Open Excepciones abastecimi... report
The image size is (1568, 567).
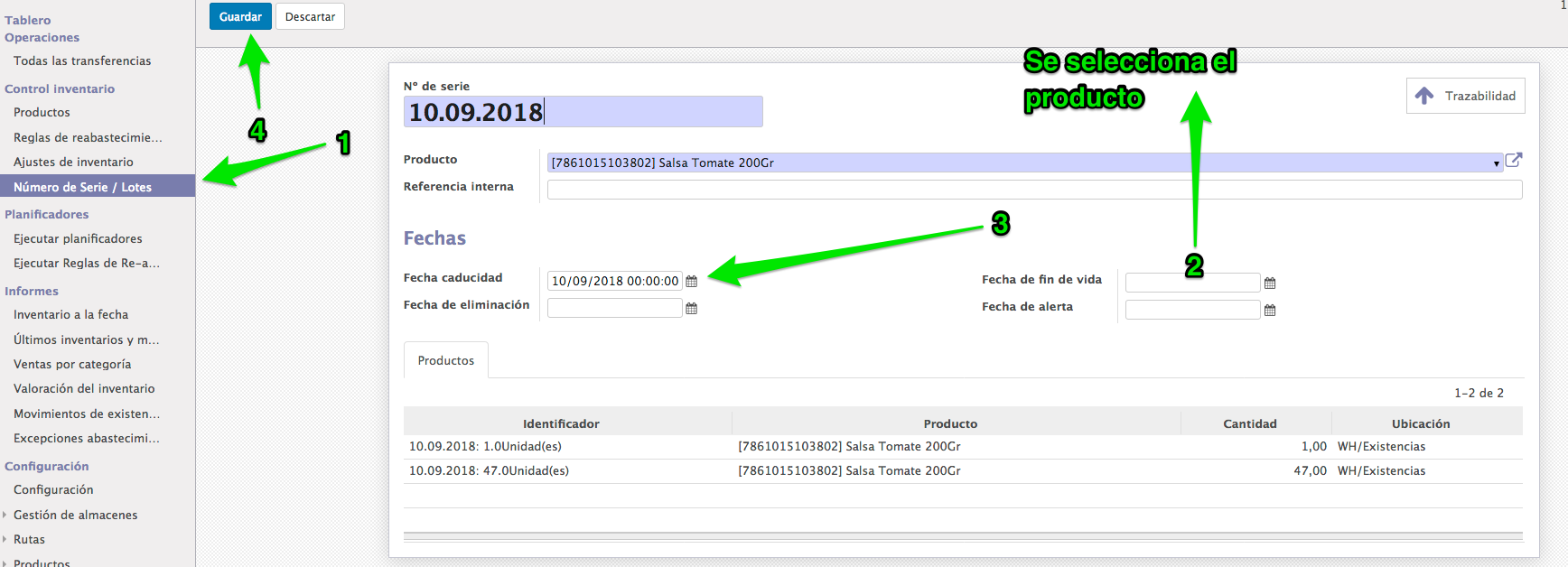pos(87,438)
